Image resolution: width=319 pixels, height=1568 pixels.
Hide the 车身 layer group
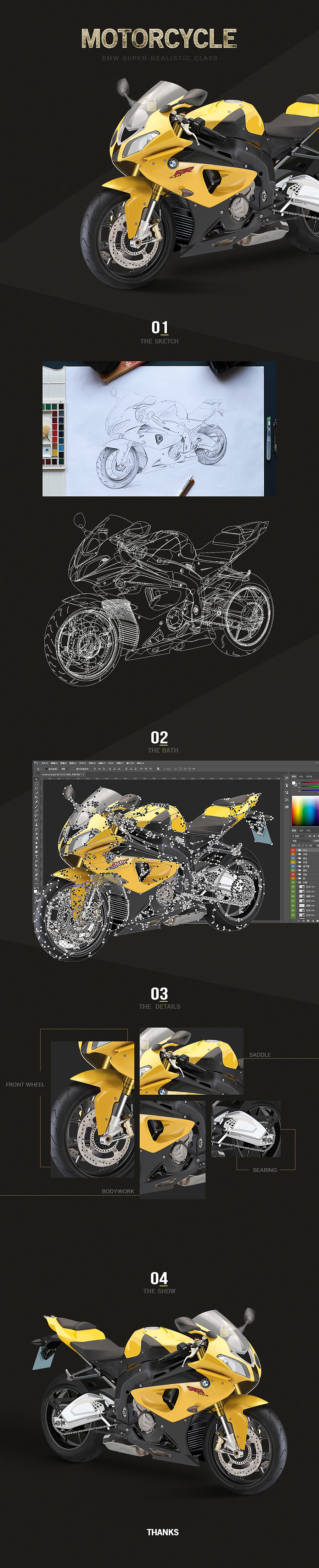click(293, 863)
